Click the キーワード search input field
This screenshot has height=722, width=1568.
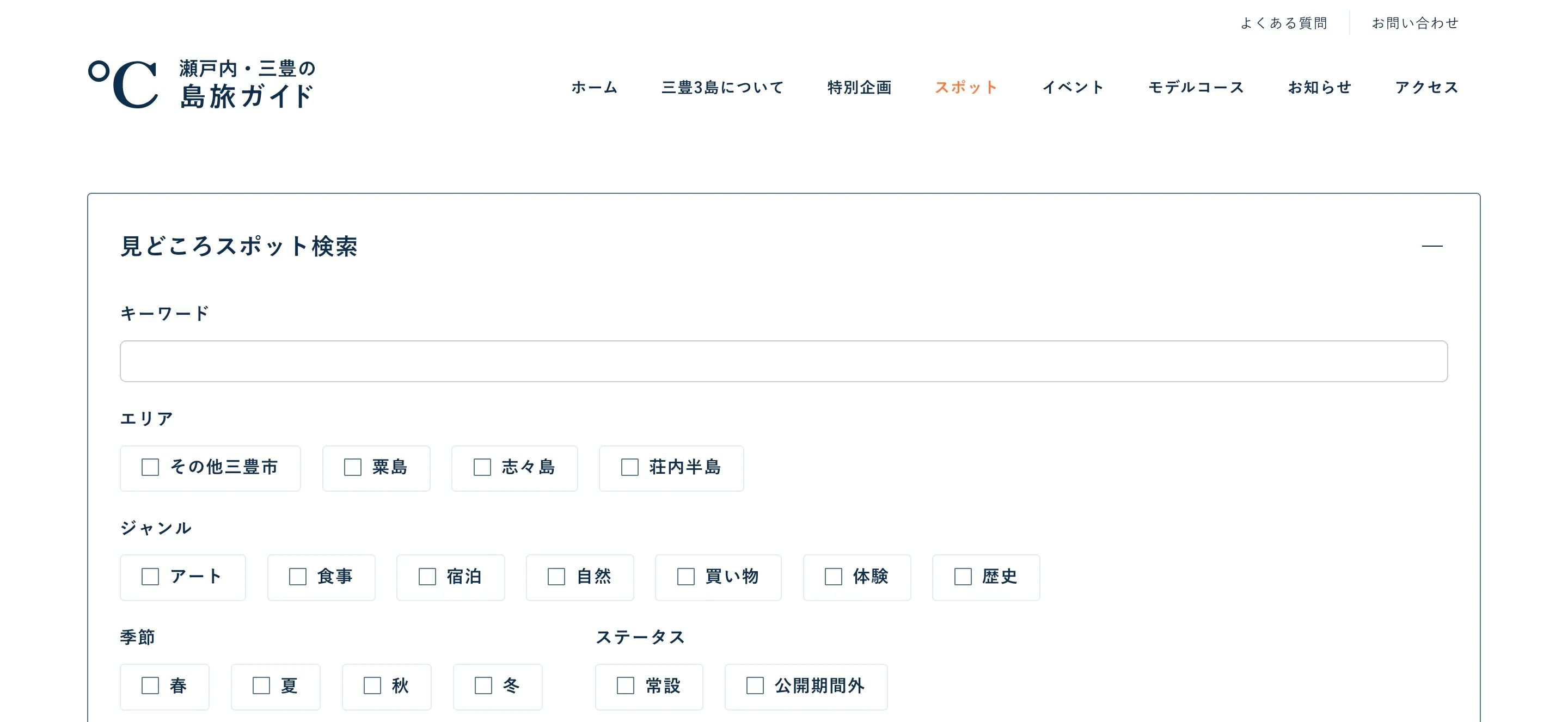pos(783,361)
